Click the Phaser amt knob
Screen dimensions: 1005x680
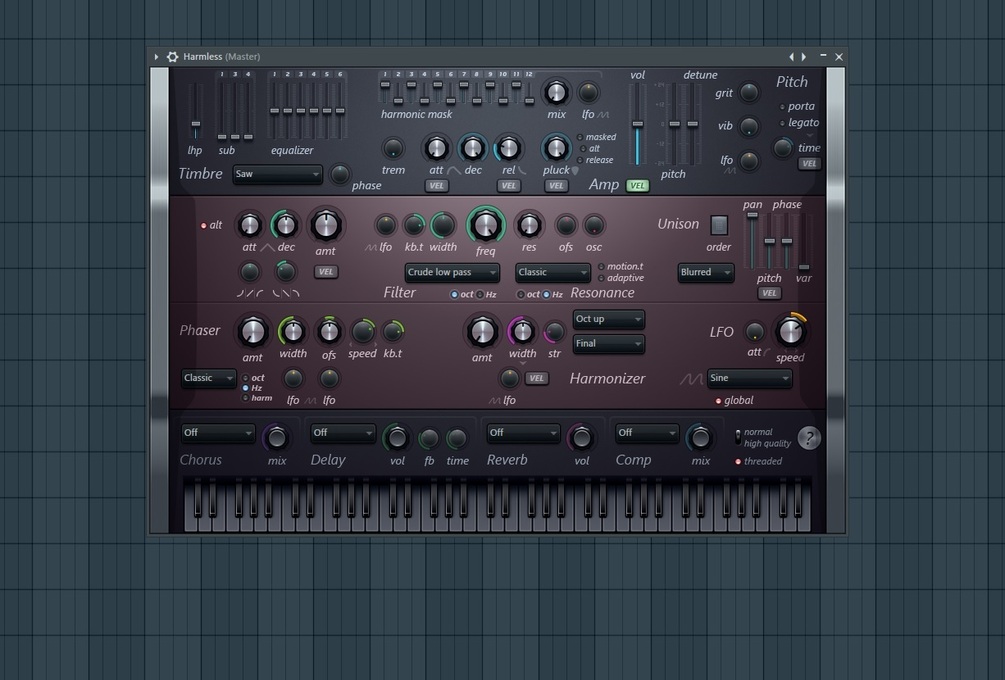point(253,331)
